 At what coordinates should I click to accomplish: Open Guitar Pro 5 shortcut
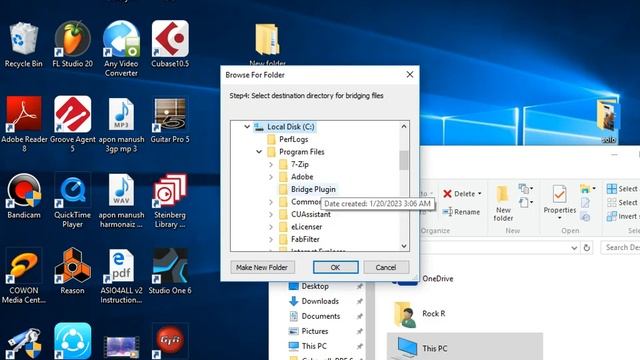coord(170,120)
